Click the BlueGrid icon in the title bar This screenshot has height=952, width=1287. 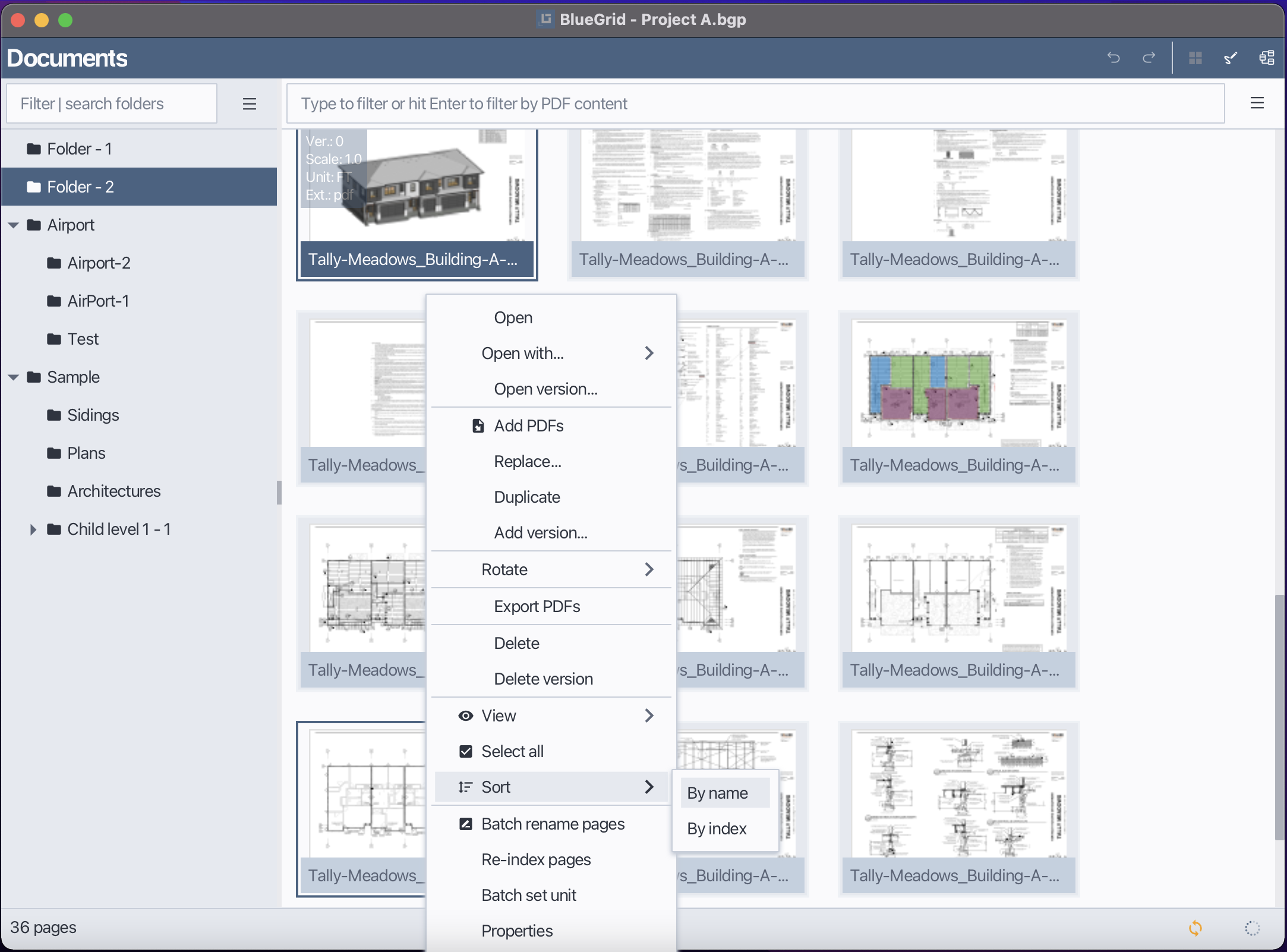pyautogui.click(x=544, y=20)
